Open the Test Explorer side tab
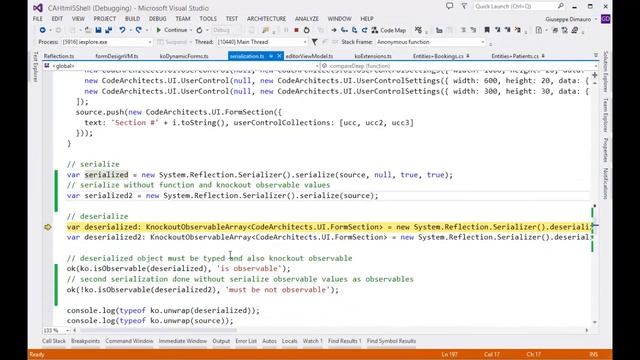Viewport: 640px width, 360px height. [36, 67]
